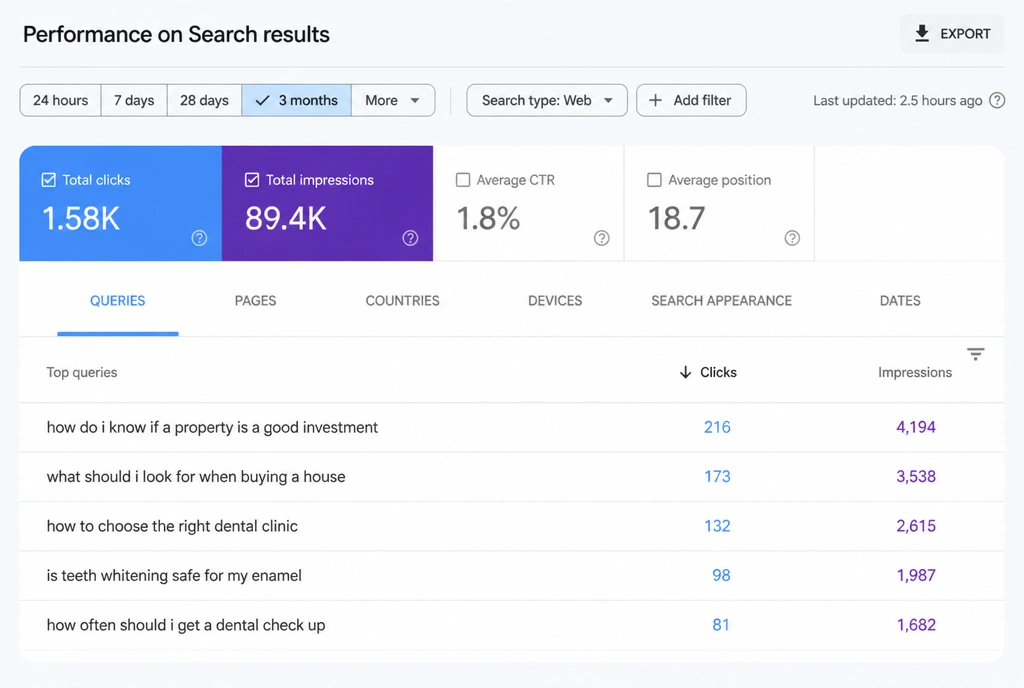Click the table filter rows icon
1024x688 pixels.
tap(976, 354)
